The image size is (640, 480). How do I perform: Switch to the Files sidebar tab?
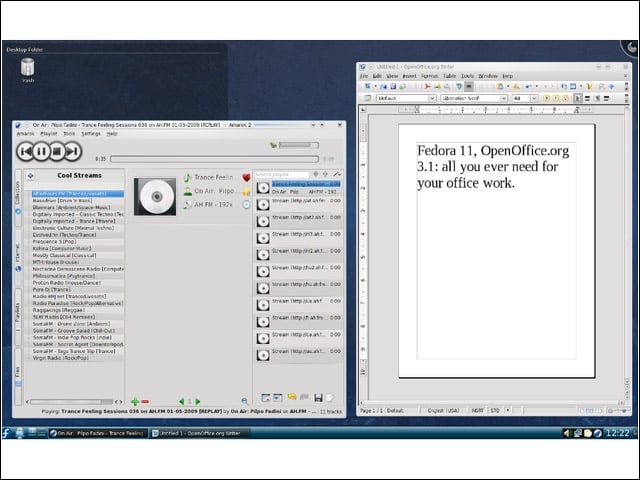[x=18, y=376]
